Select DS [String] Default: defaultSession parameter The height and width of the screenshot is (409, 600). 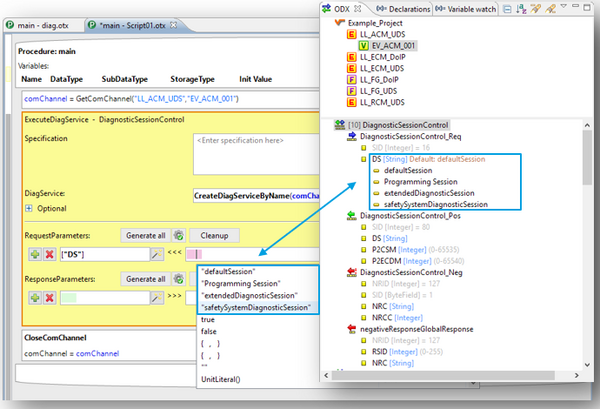click(429, 159)
